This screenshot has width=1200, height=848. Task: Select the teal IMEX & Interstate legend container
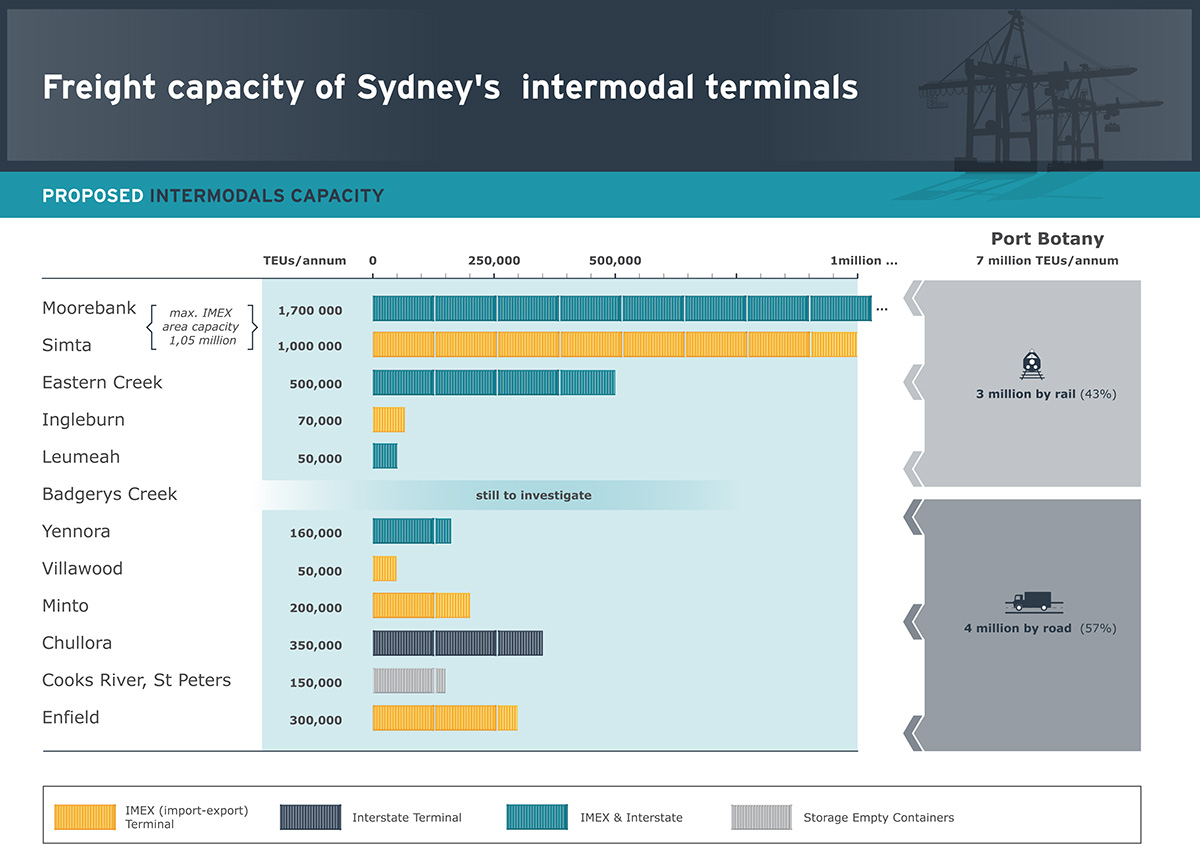tap(537, 817)
